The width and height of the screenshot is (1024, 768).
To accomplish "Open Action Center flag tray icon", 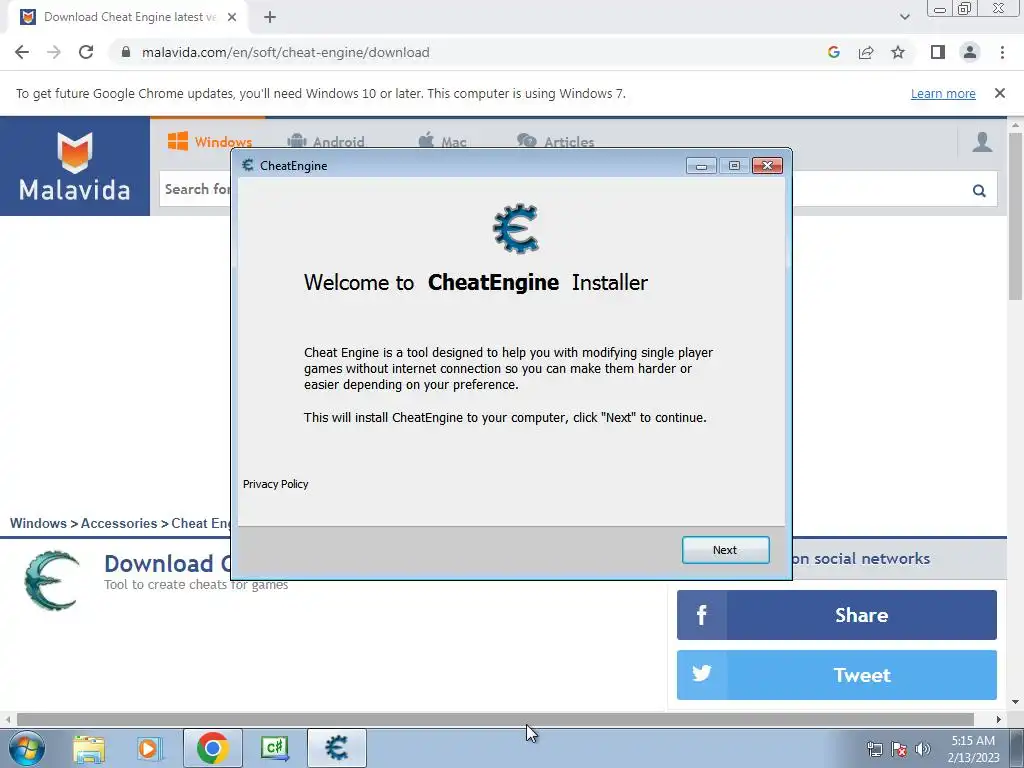I will (899, 749).
